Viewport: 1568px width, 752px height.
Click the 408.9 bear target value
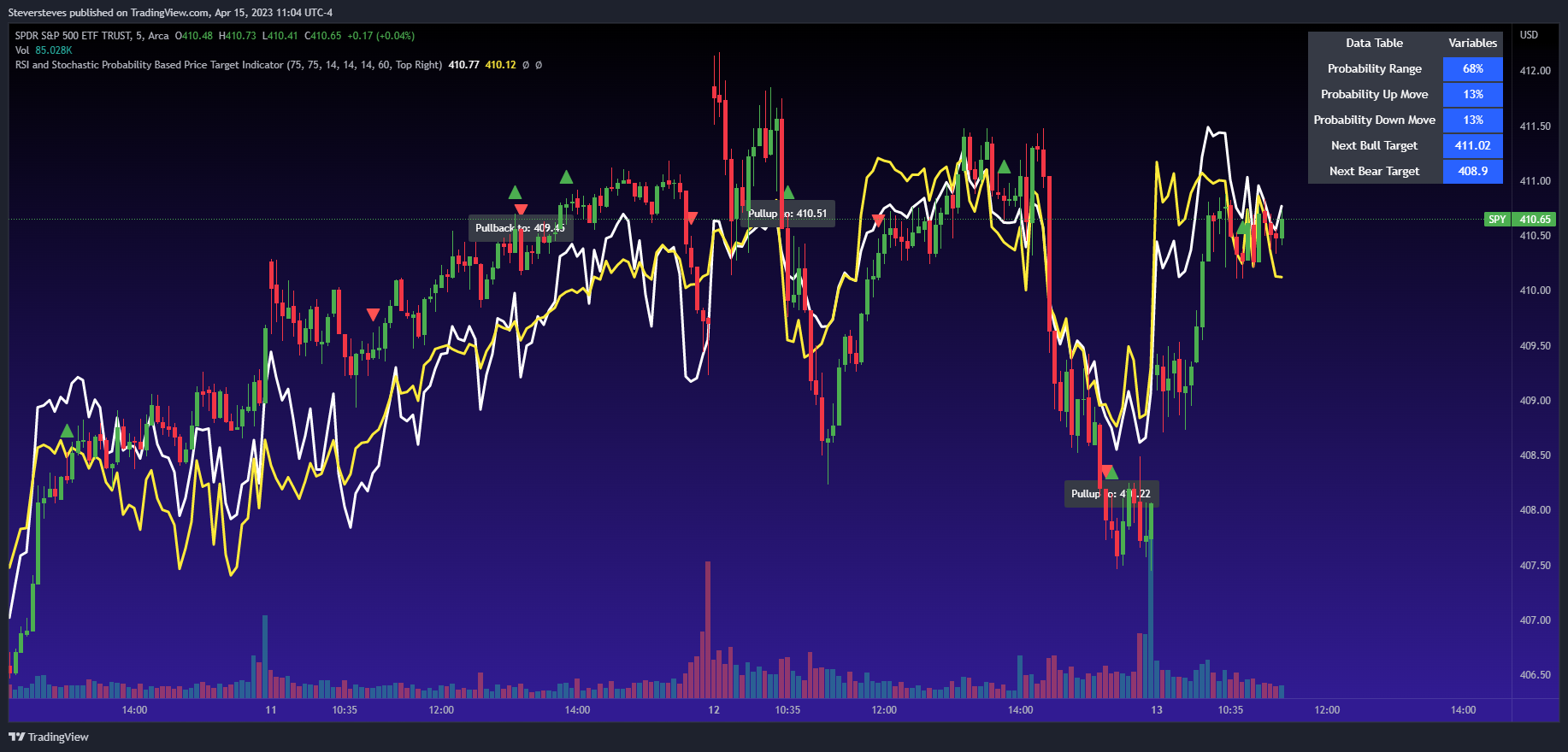coord(1472,171)
